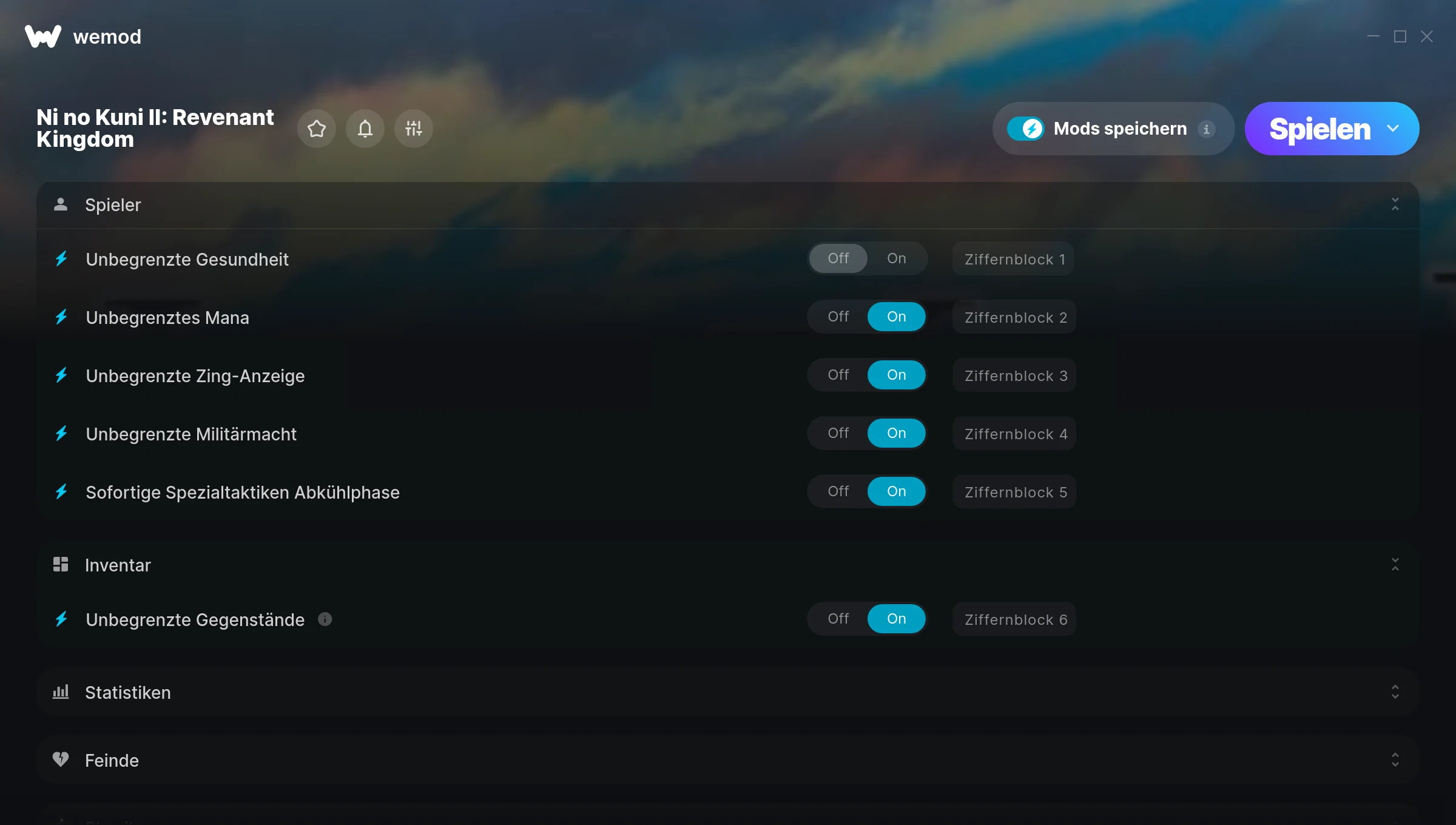
Task: Turn Off Unbegrenzte Gegenstände
Action: (x=838, y=619)
